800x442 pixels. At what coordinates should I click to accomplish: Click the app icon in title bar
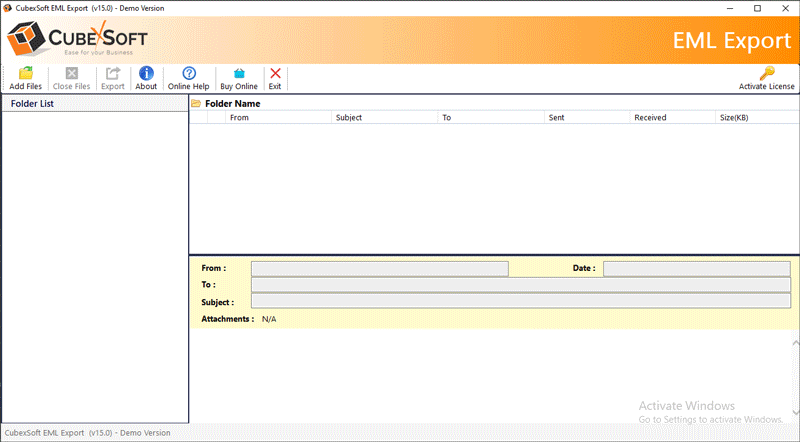point(7,8)
